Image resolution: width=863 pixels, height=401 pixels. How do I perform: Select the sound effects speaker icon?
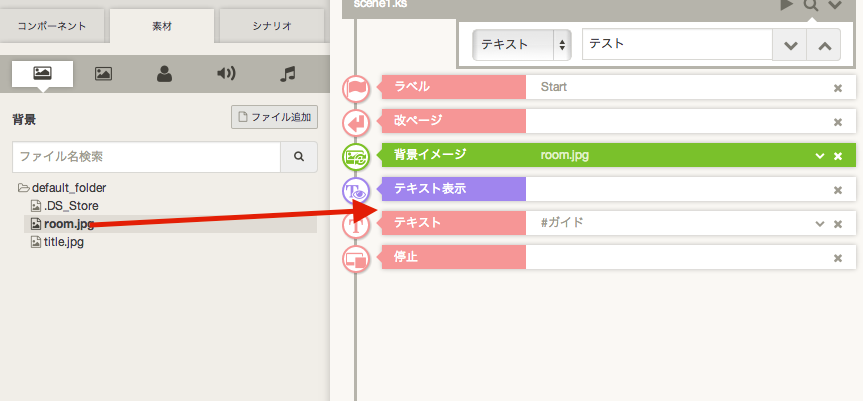click(226, 73)
